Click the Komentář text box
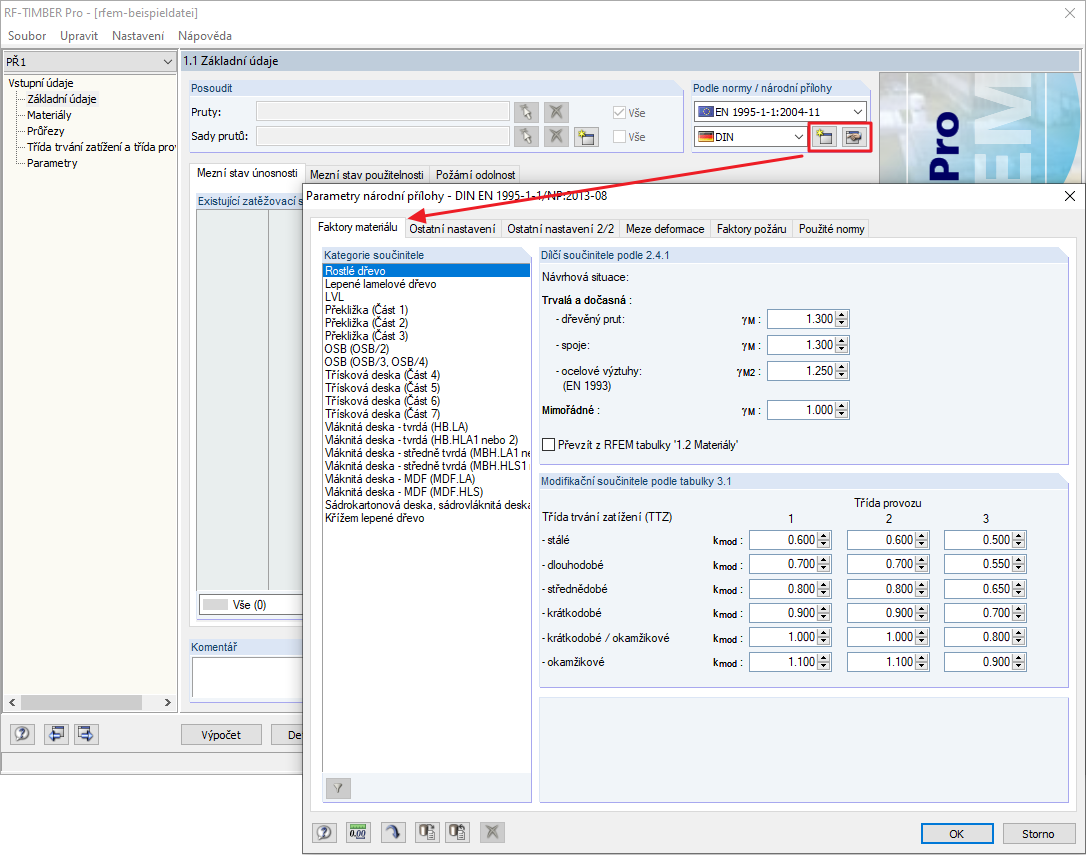This screenshot has height=855, width=1086. pos(247,676)
